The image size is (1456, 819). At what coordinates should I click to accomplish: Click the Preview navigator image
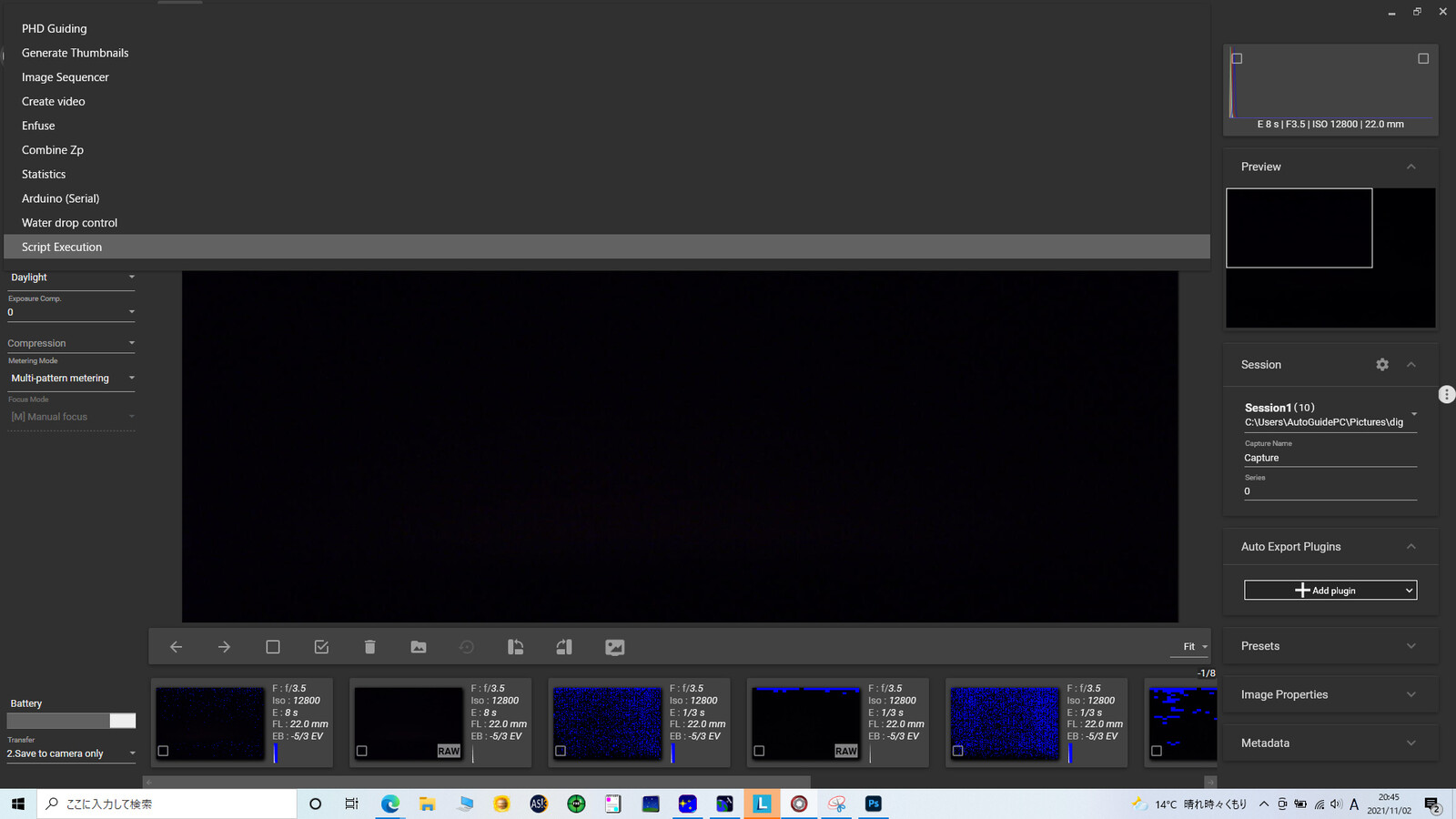coord(1330,258)
